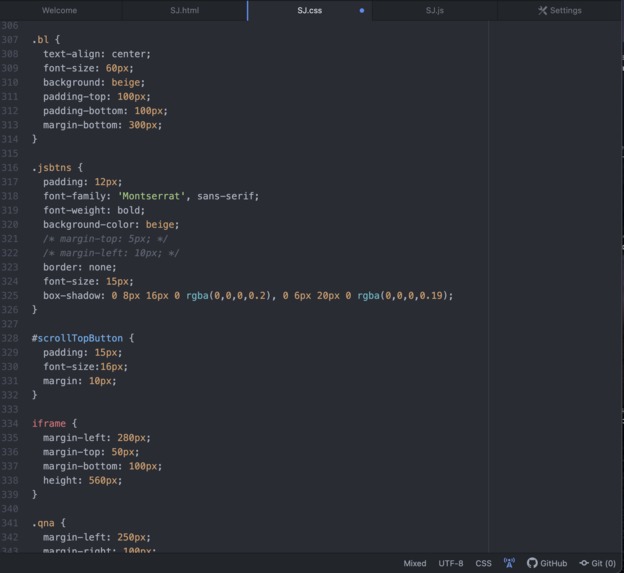The image size is (624, 573).
Task: Open the Mixed line-ending selector
Action: [415, 563]
